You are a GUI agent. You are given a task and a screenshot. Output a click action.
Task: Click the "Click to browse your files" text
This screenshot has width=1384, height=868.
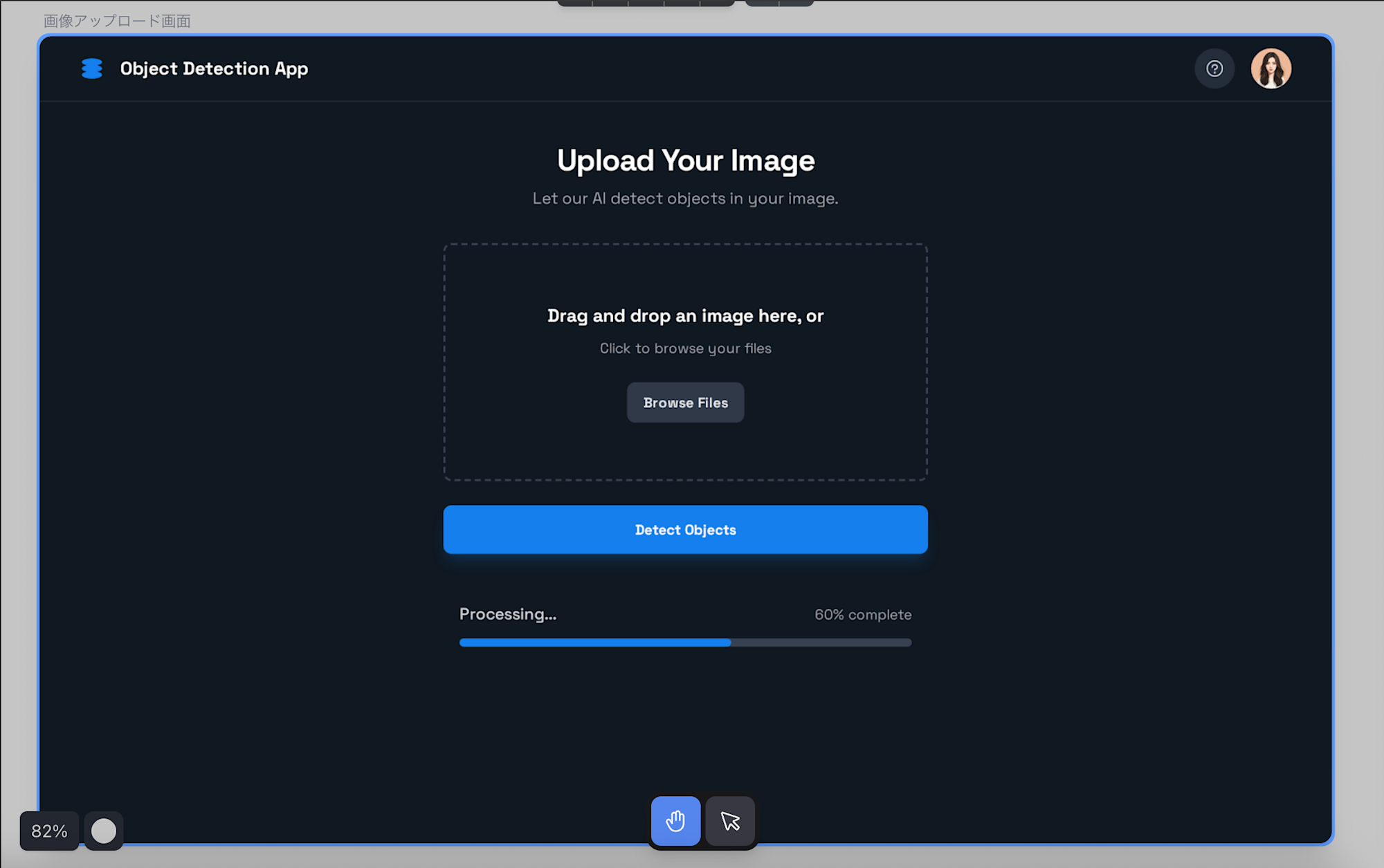pyautogui.click(x=685, y=349)
